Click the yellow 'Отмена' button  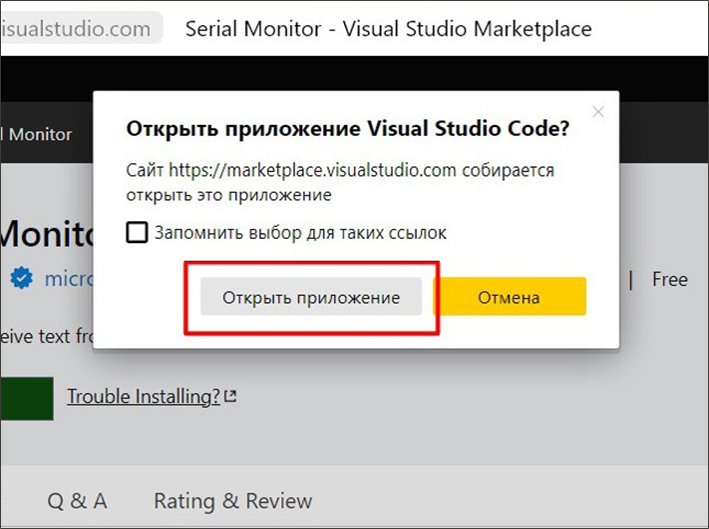click(510, 297)
